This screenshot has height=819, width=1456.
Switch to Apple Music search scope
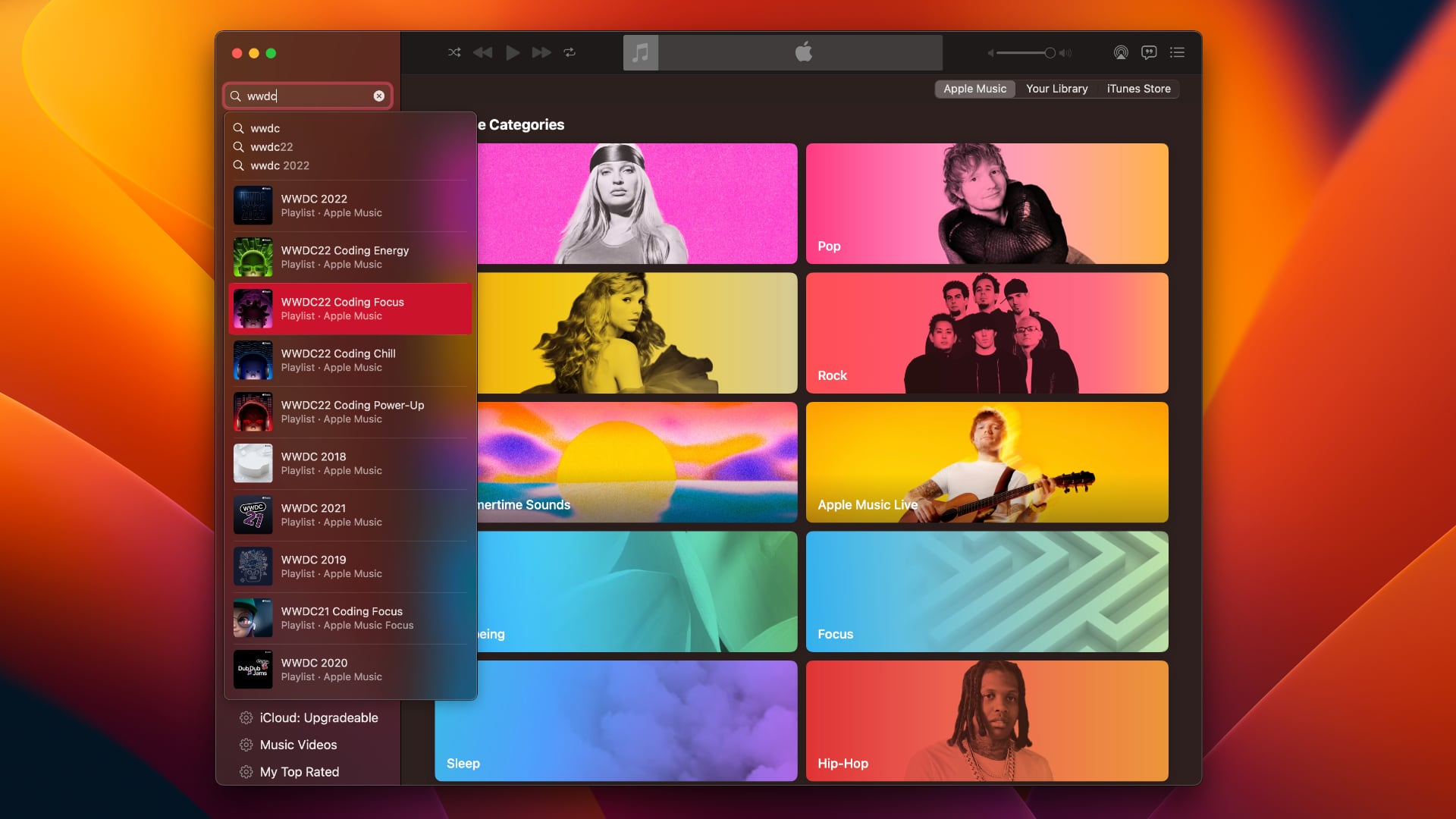coord(974,89)
